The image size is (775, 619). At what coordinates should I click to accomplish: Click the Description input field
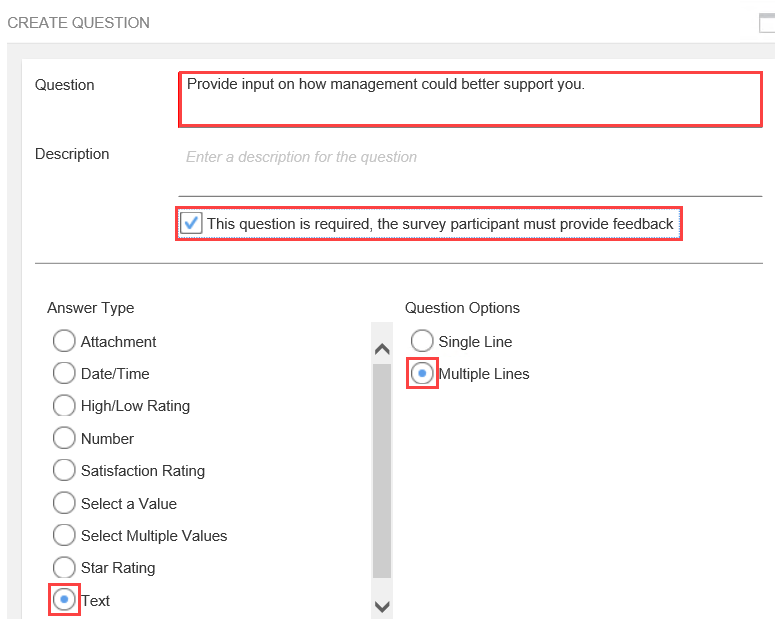tap(470, 170)
